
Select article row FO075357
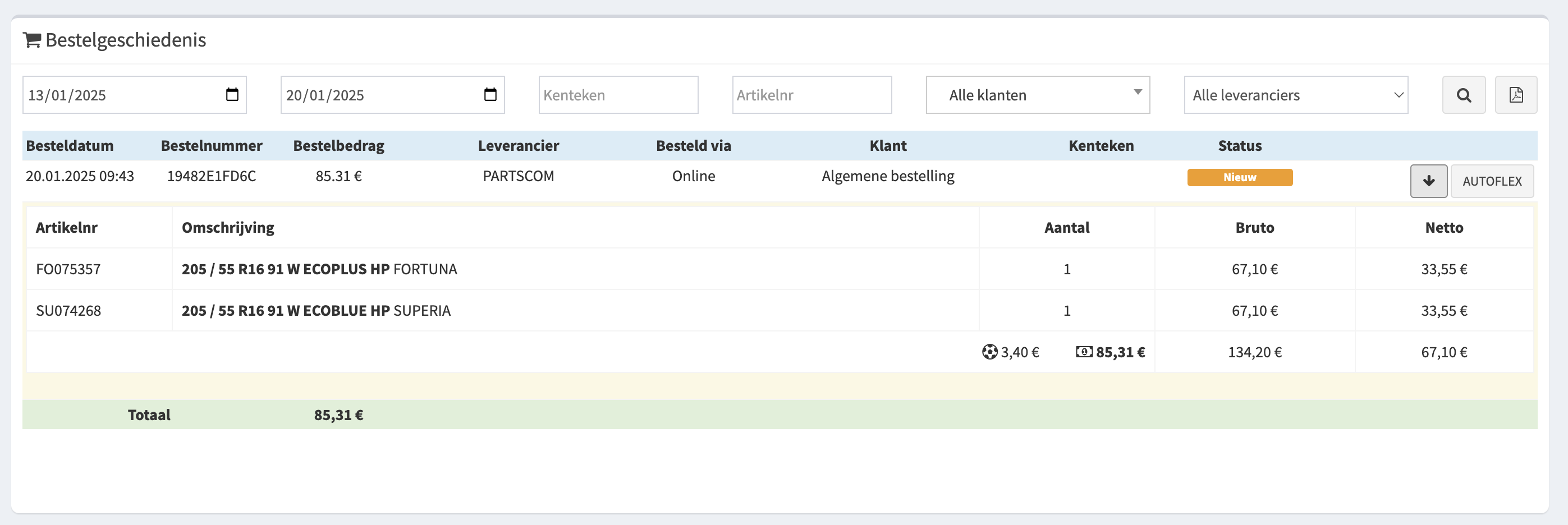tap(68, 269)
